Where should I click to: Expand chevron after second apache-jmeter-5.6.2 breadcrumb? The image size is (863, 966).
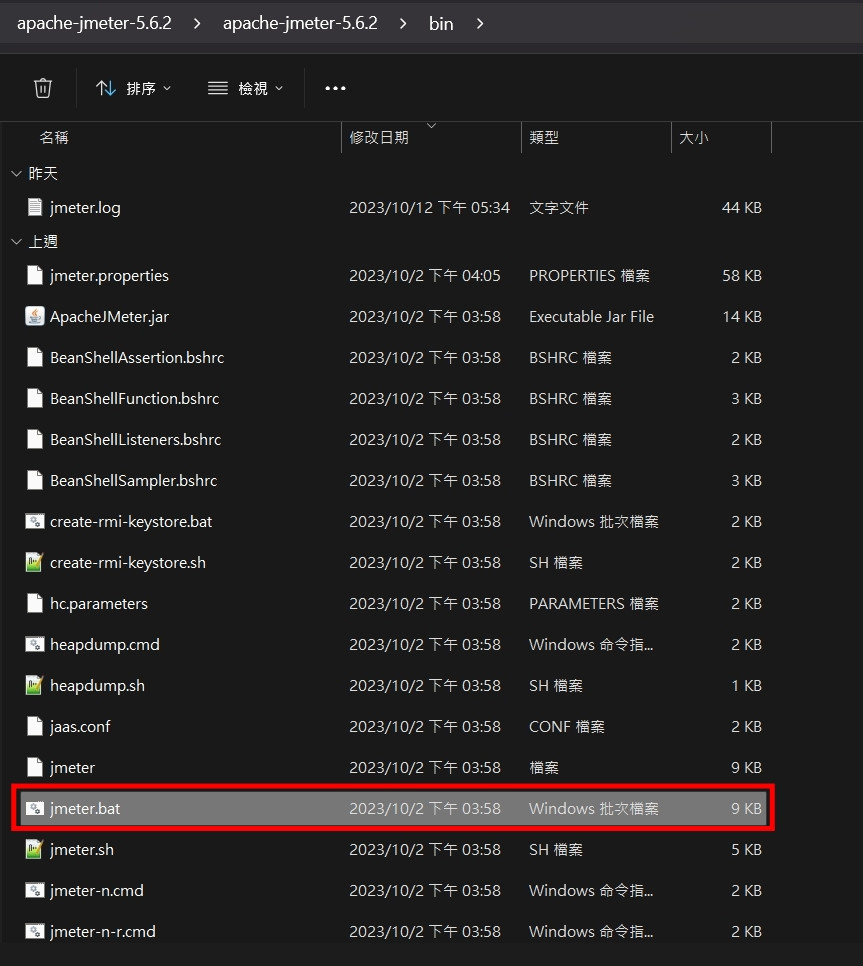click(x=403, y=23)
